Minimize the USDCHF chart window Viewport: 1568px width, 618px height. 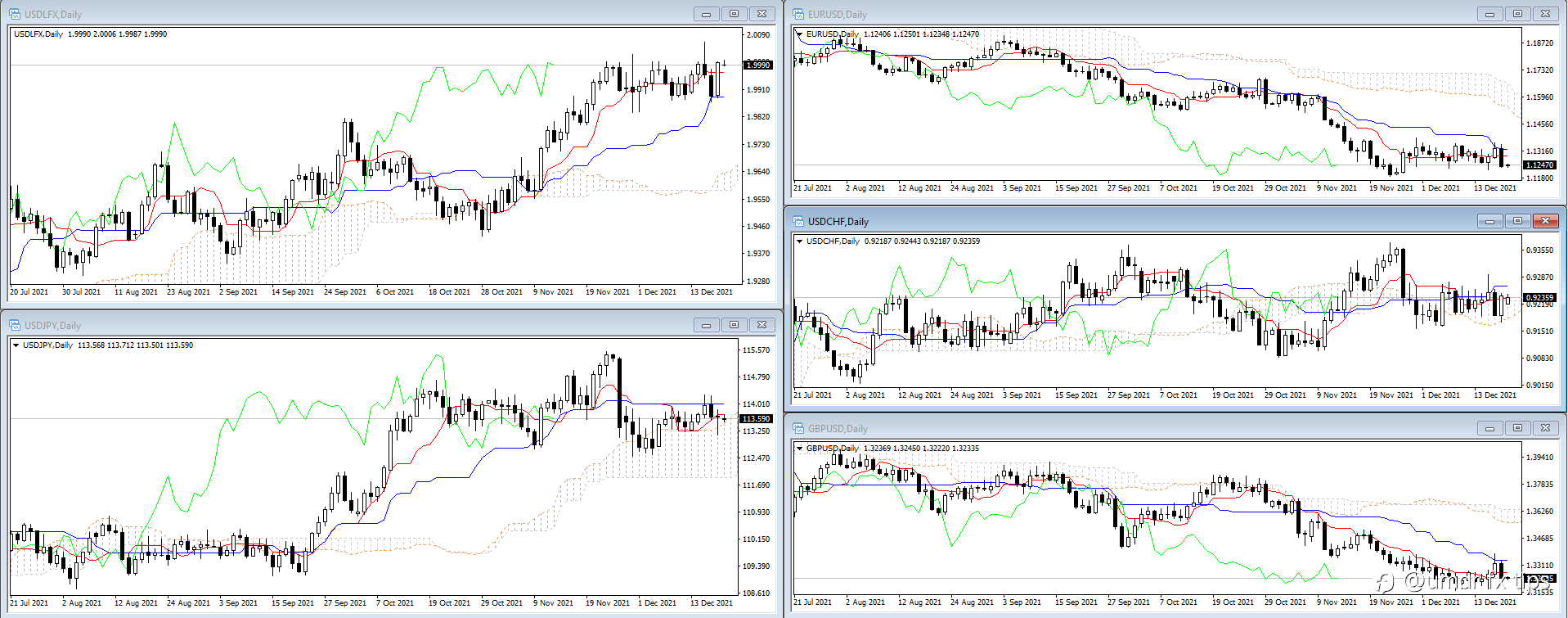1489,221
